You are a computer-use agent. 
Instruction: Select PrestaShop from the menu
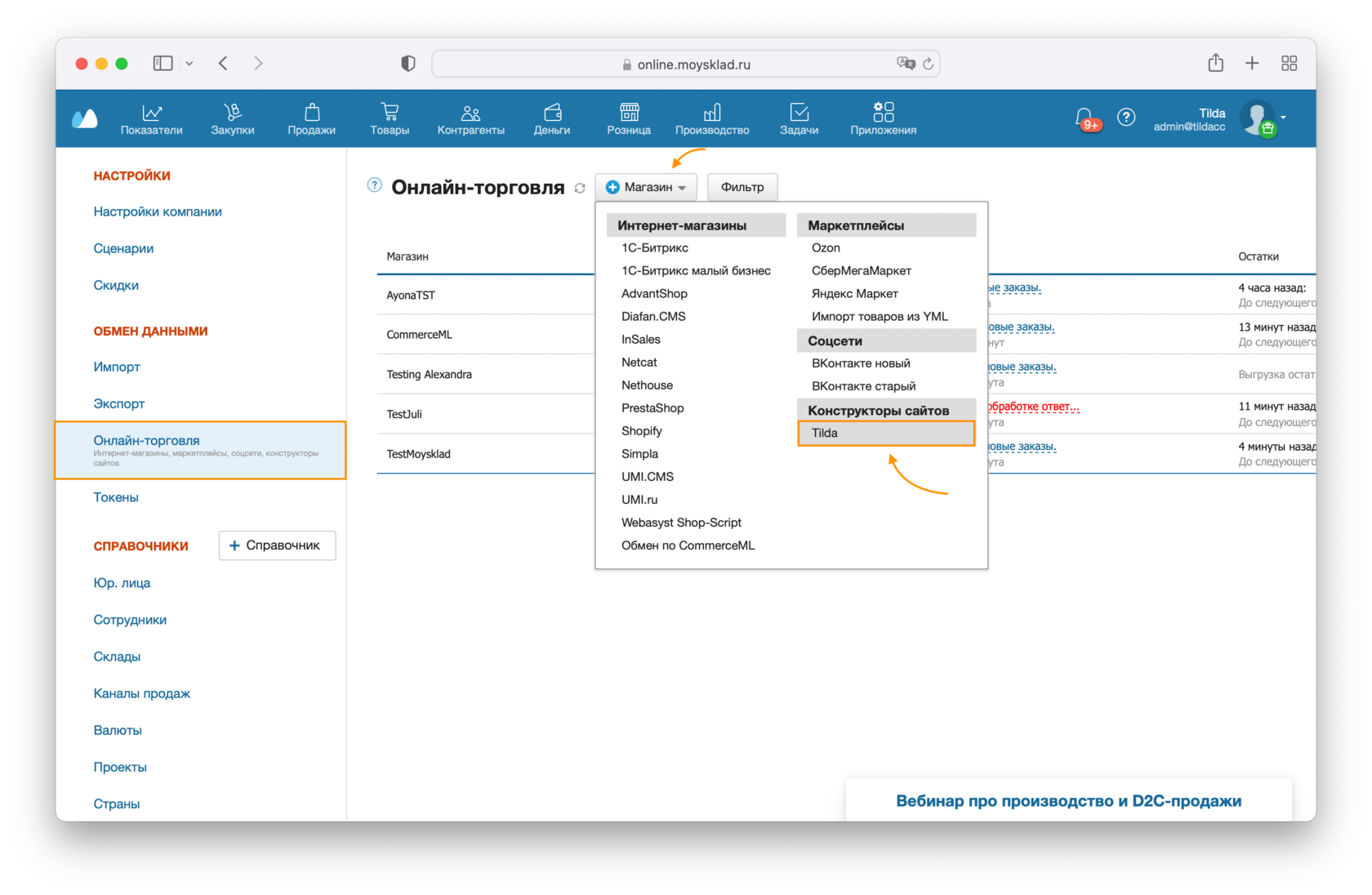click(653, 407)
